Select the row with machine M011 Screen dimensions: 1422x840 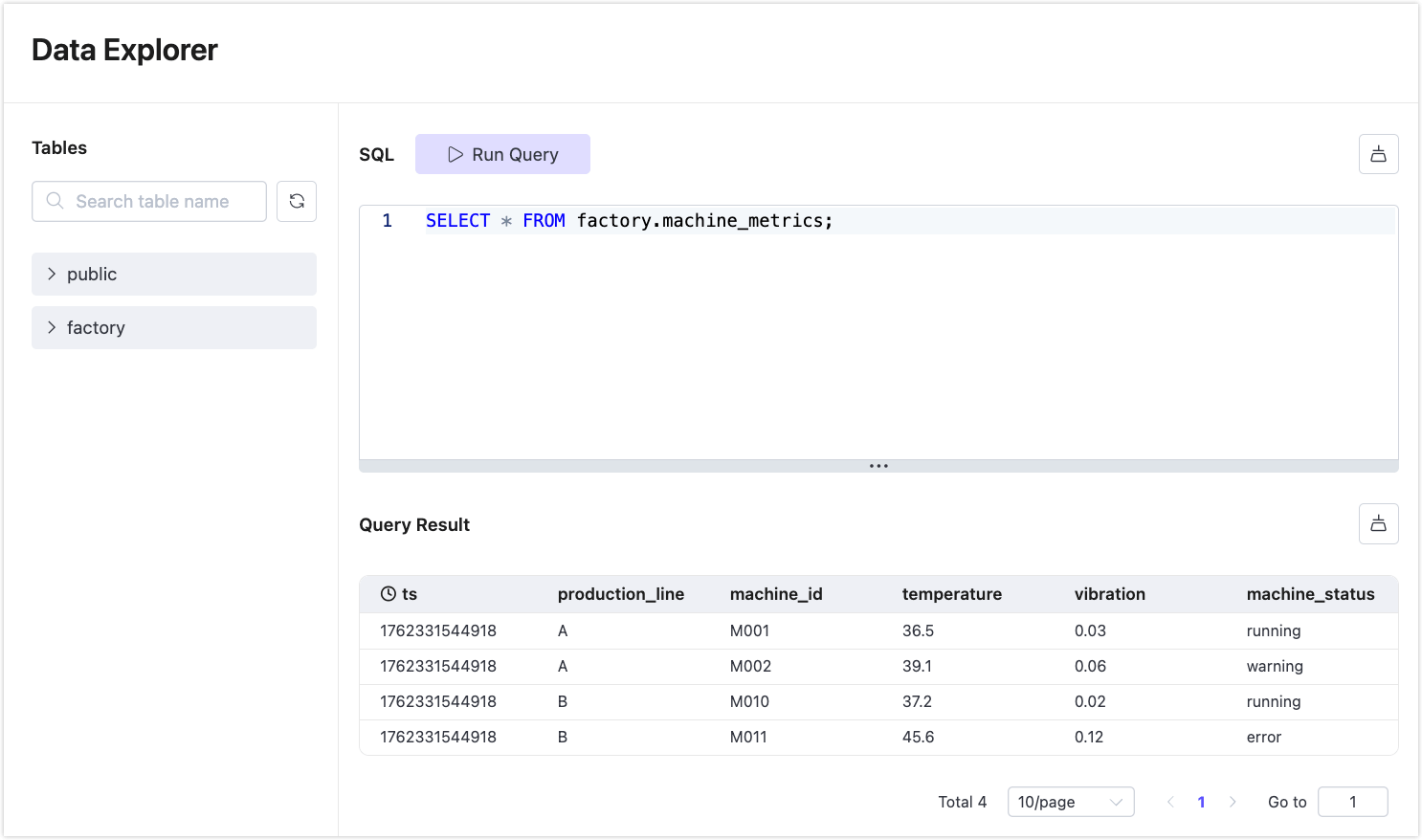pyautogui.click(x=748, y=737)
